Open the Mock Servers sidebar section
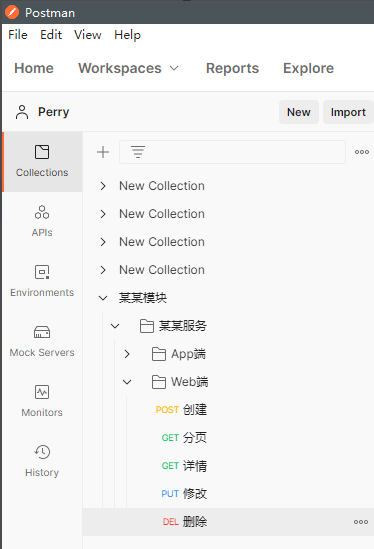Image resolution: width=374 pixels, height=549 pixels. pos(42,341)
